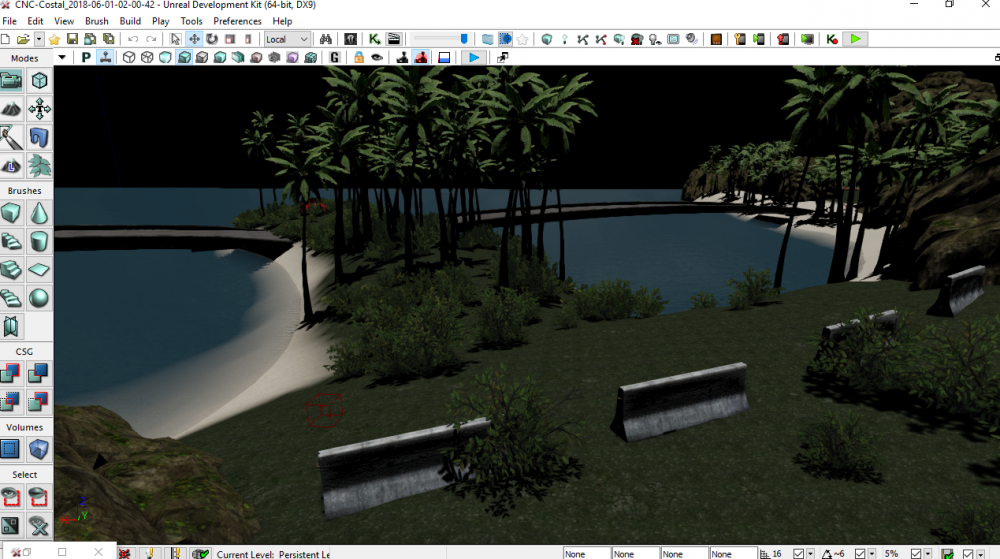This screenshot has height=559, width=1000.
Task: Activate the Rotate widget mode
Action: click(x=212, y=40)
